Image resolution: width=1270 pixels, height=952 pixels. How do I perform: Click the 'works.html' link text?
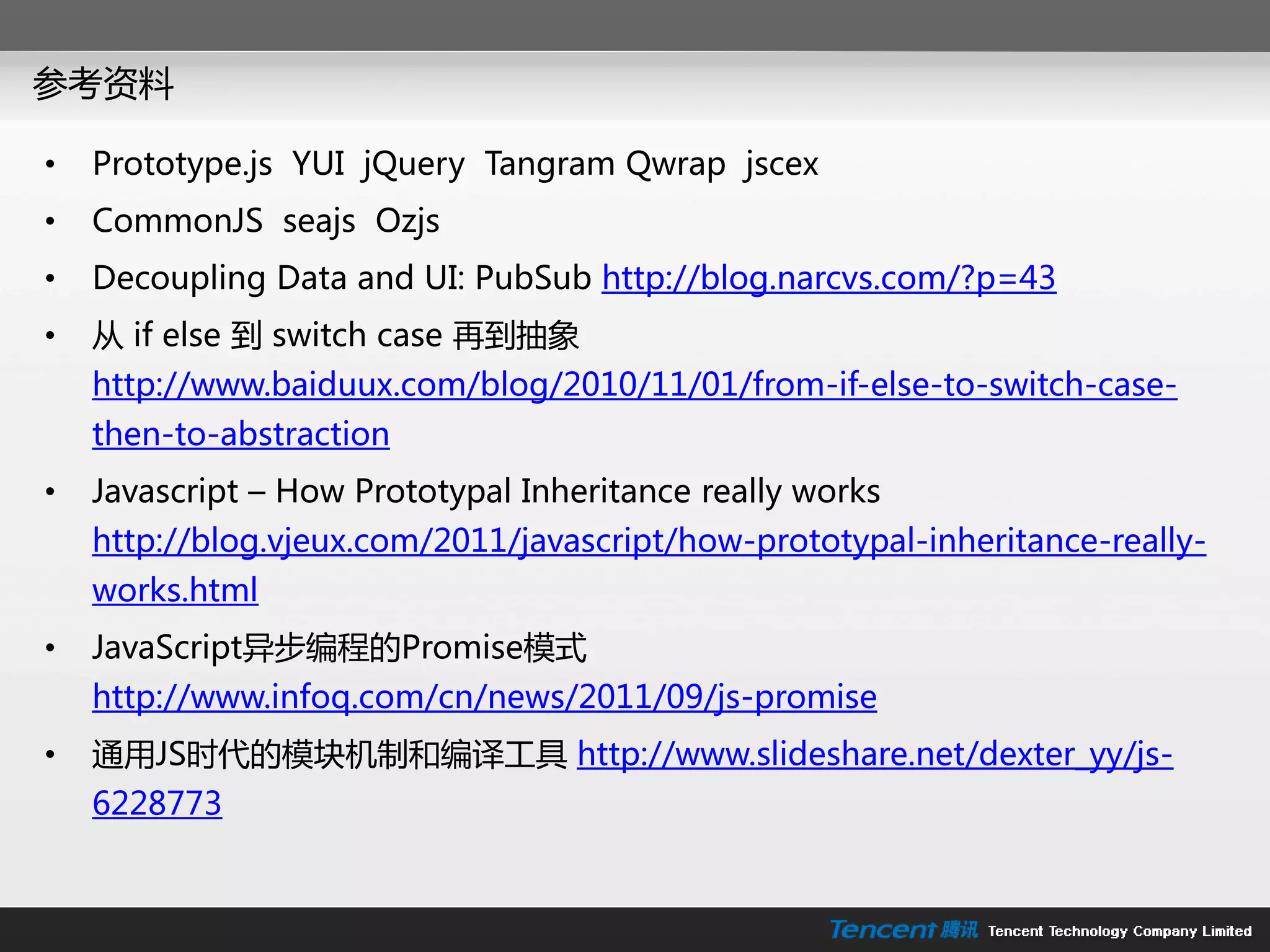click(x=175, y=590)
